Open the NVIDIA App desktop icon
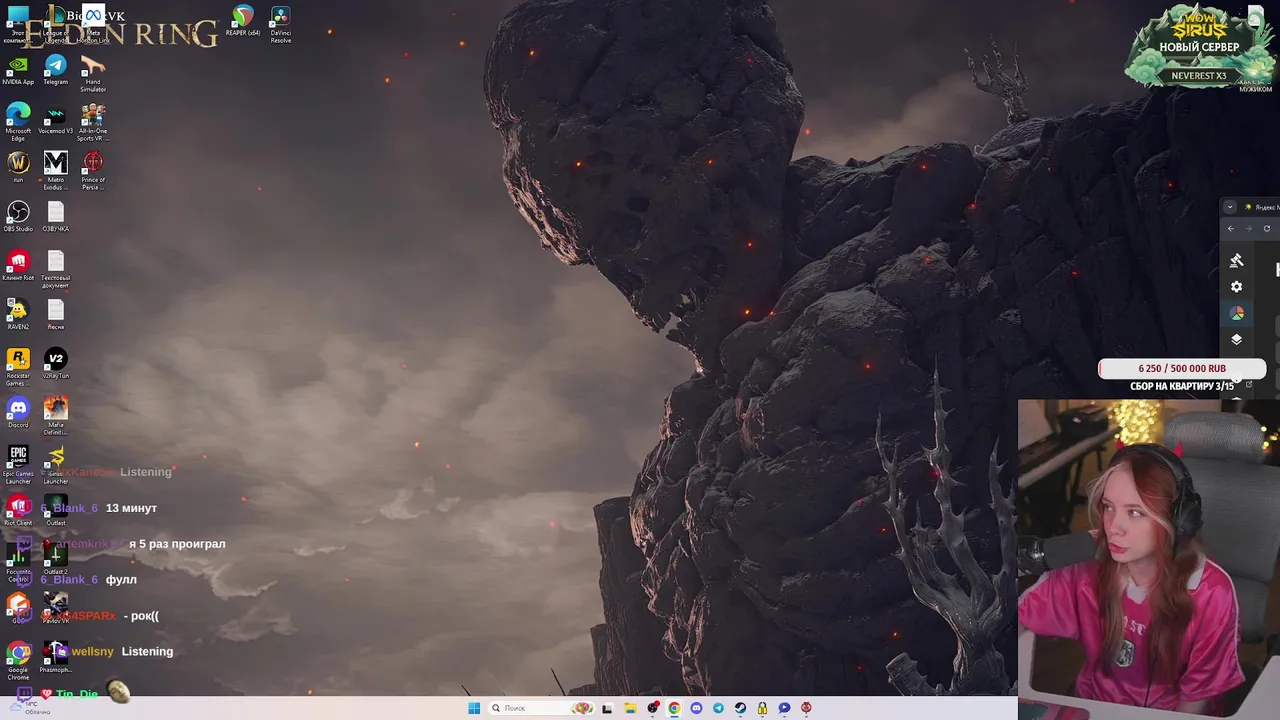Image resolution: width=1280 pixels, height=720 pixels. point(18,70)
